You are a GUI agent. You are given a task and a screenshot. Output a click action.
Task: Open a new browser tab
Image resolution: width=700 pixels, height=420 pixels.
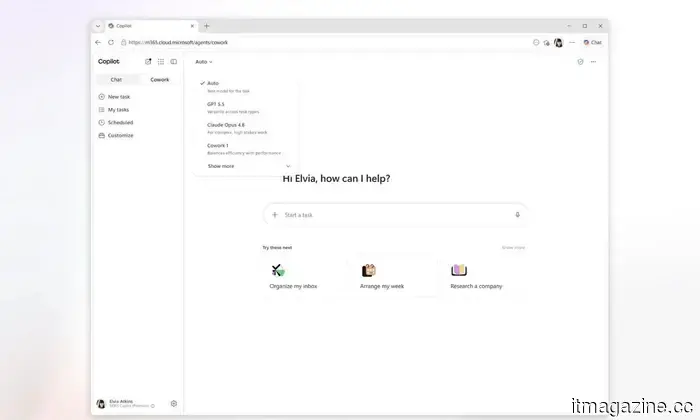206,26
